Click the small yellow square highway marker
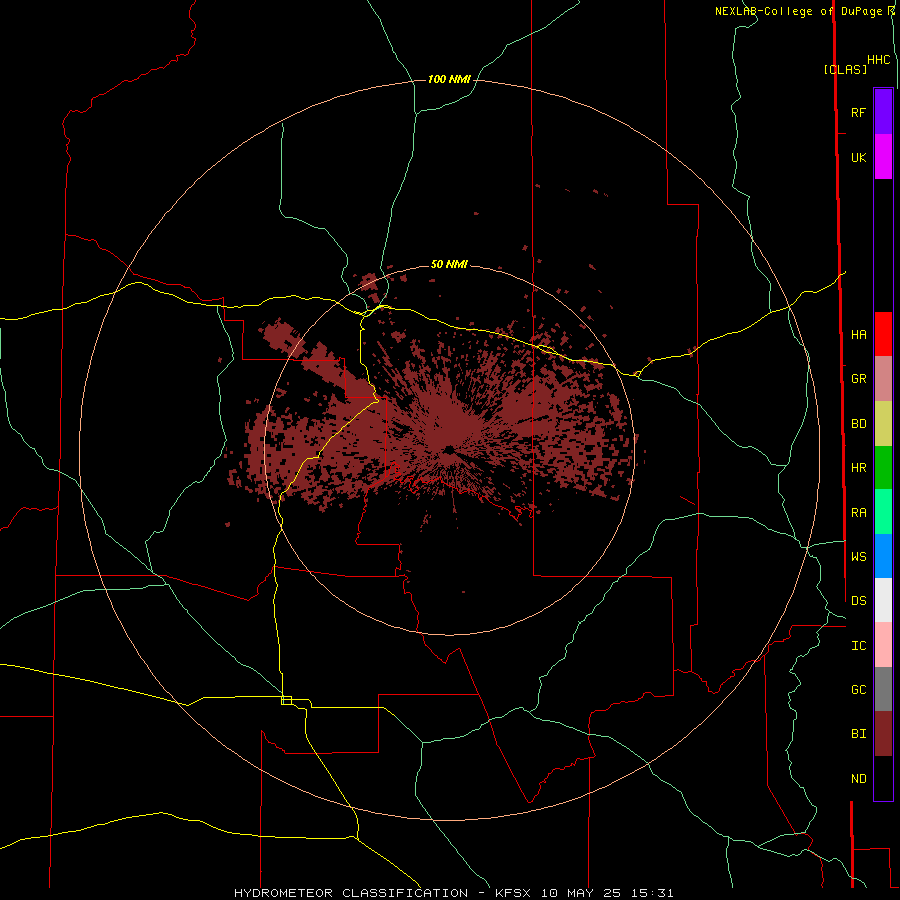Screen dimensions: 900x900 point(286,700)
